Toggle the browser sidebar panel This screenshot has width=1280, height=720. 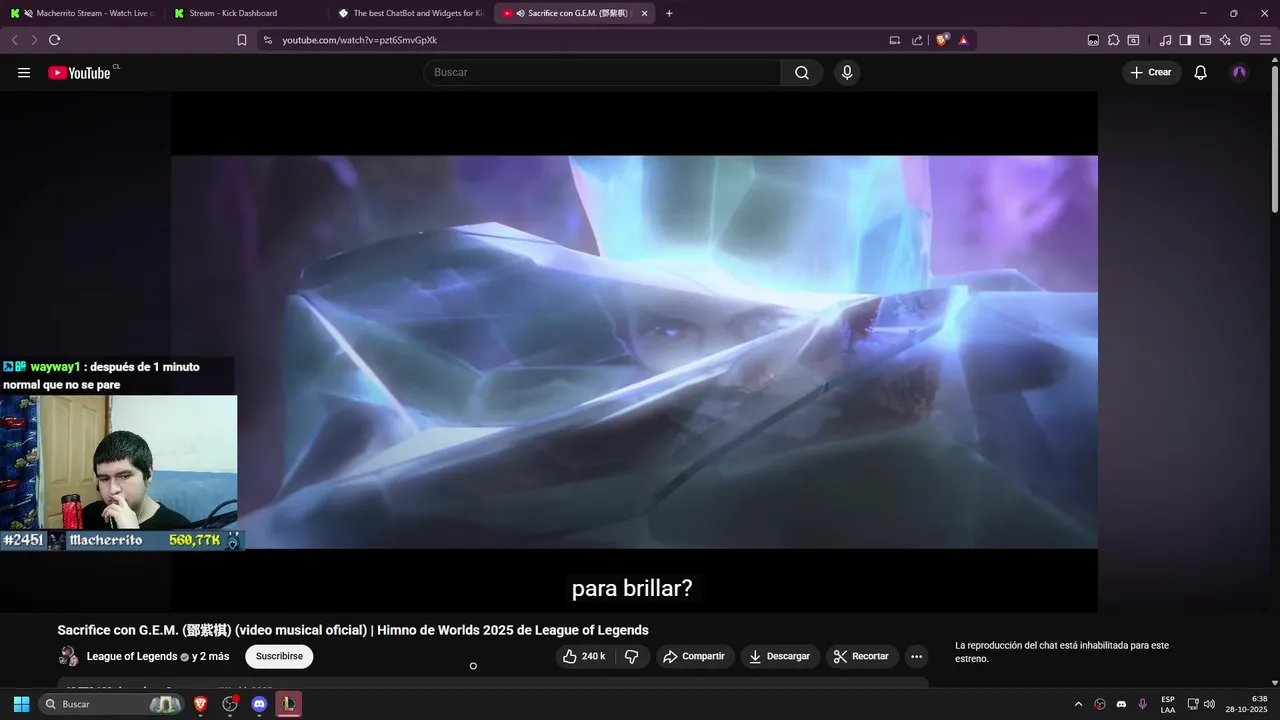pos(1185,40)
